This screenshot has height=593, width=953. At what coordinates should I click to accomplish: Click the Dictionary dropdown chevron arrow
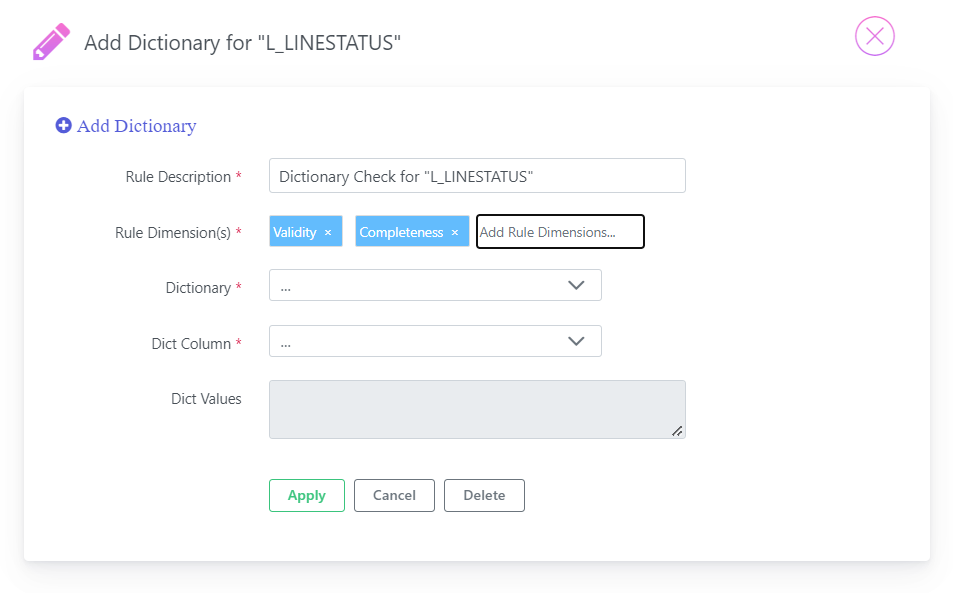tap(576, 285)
